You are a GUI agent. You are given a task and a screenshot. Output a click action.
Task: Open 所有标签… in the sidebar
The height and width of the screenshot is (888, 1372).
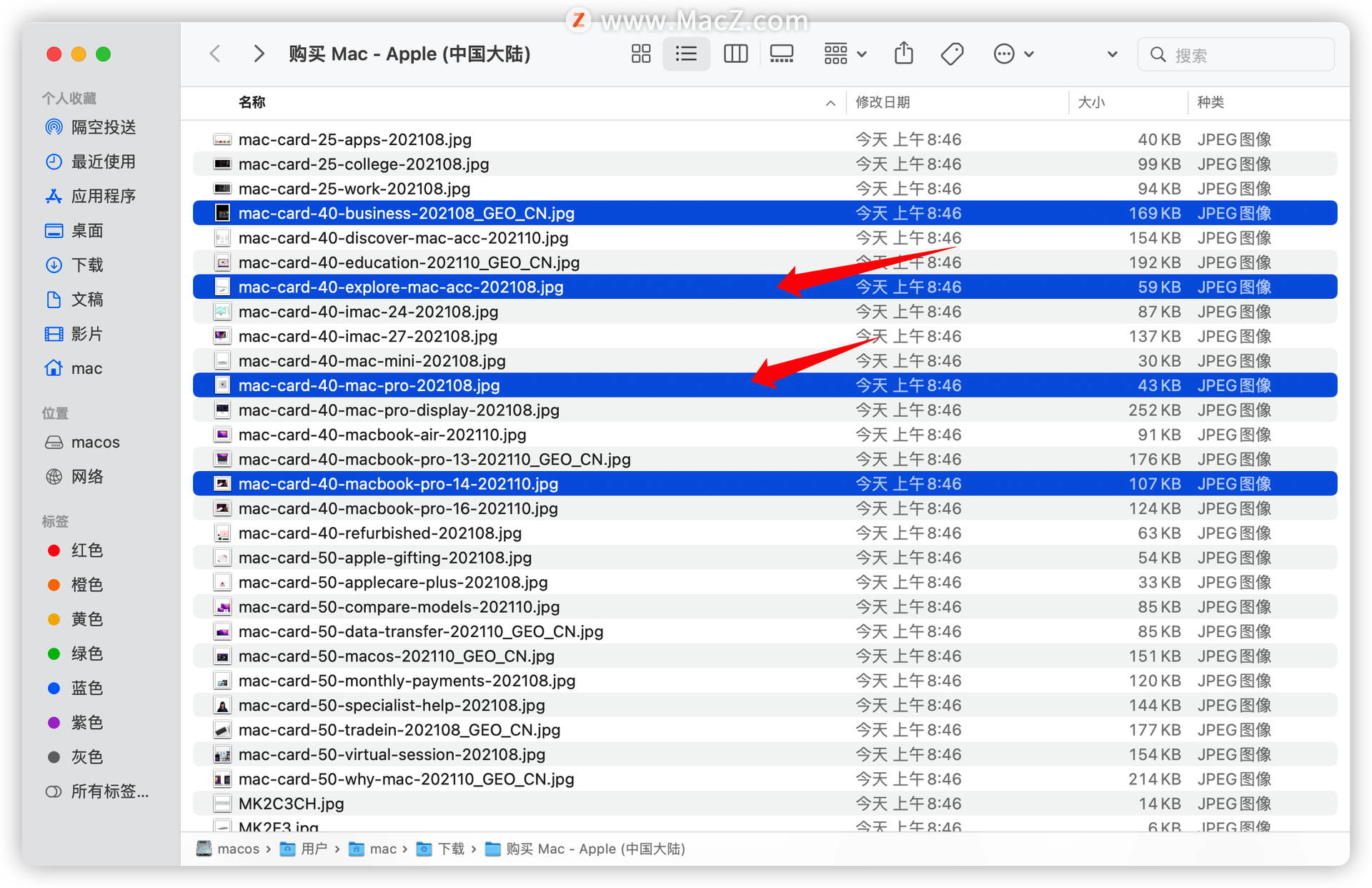(97, 791)
